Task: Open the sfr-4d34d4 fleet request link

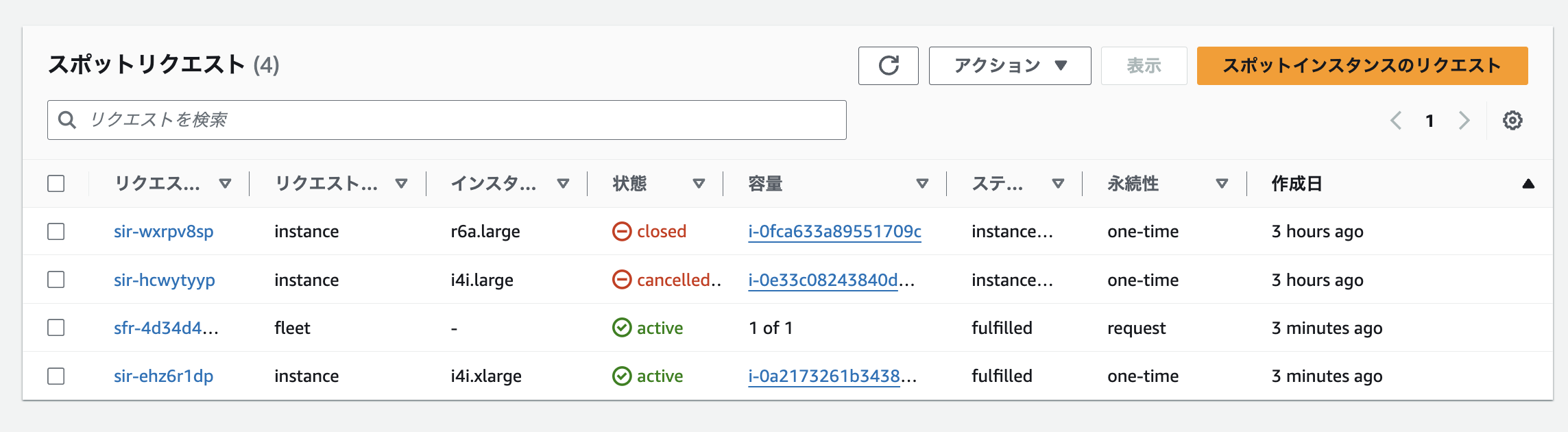Action: pyautogui.click(x=166, y=328)
